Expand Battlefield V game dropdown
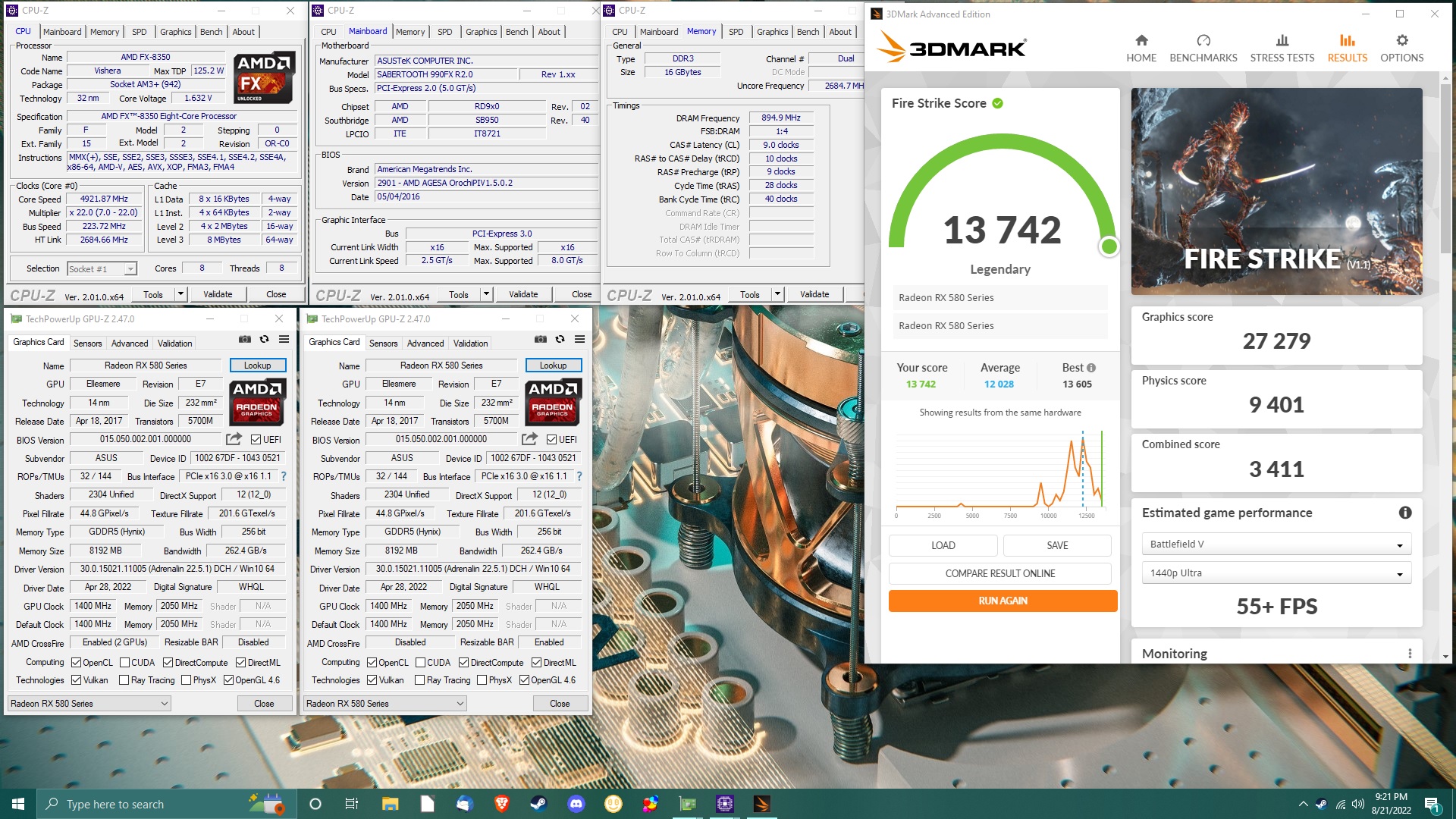 coord(1276,544)
